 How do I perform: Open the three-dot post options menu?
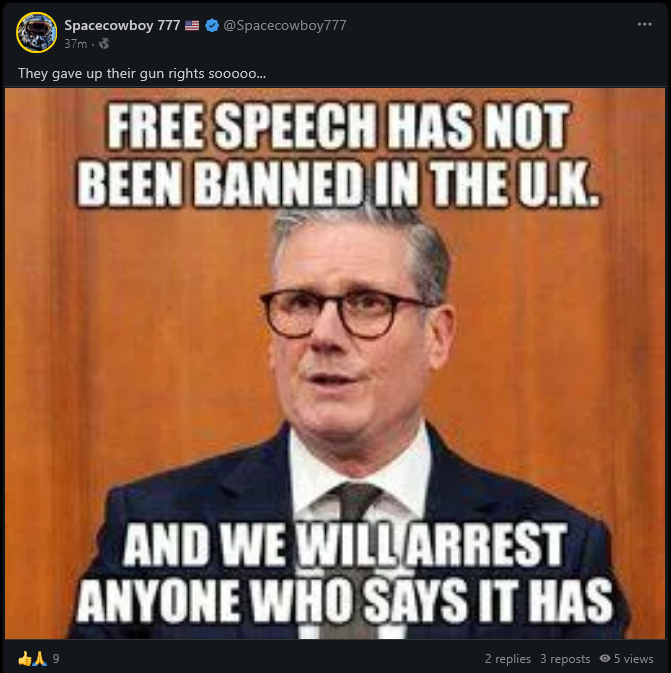point(644,24)
